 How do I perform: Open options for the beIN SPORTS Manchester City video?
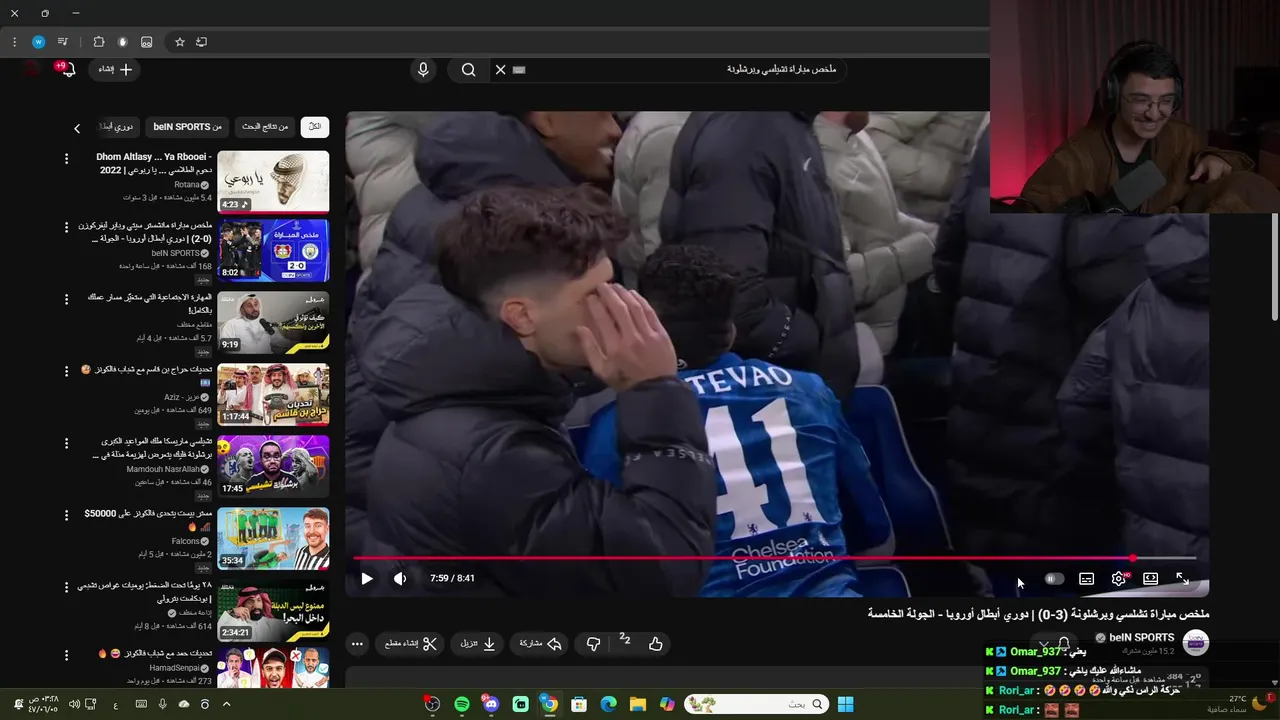tap(67, 228)
